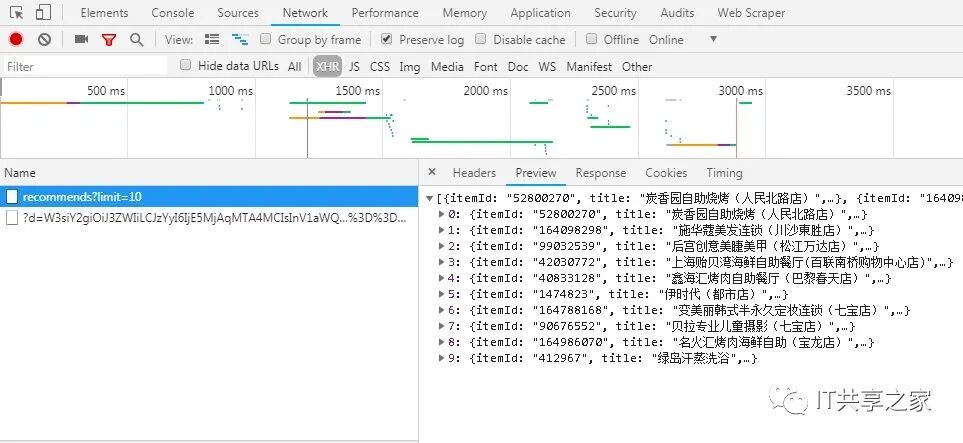This screenshot has width=963, height=443.
Task: Toggle the device toolbar icon
Action: [x=43, y=12]
